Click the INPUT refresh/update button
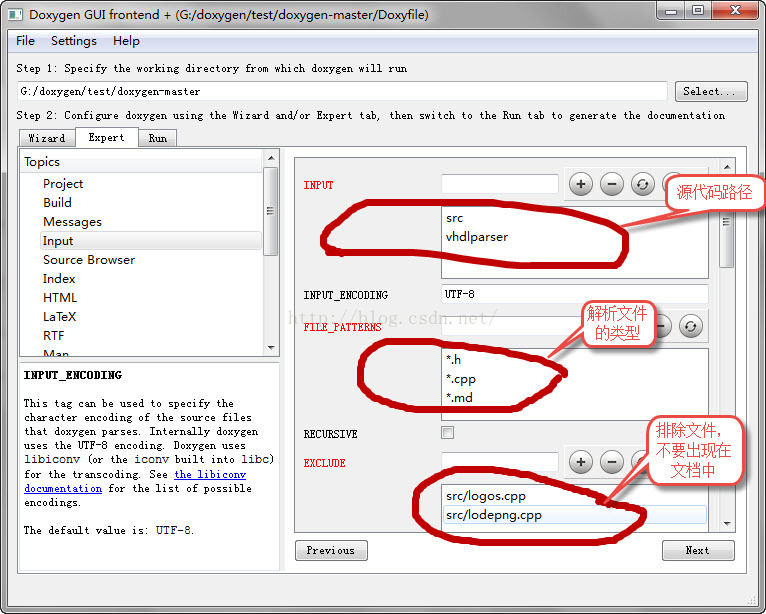 642,184
